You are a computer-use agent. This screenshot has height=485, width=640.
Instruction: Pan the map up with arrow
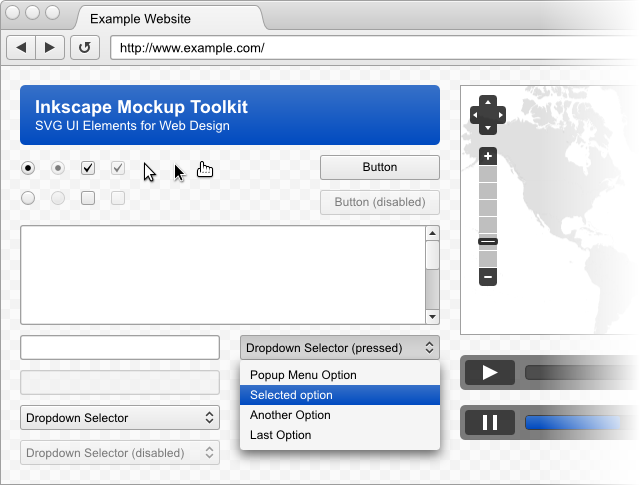point(488,102)
